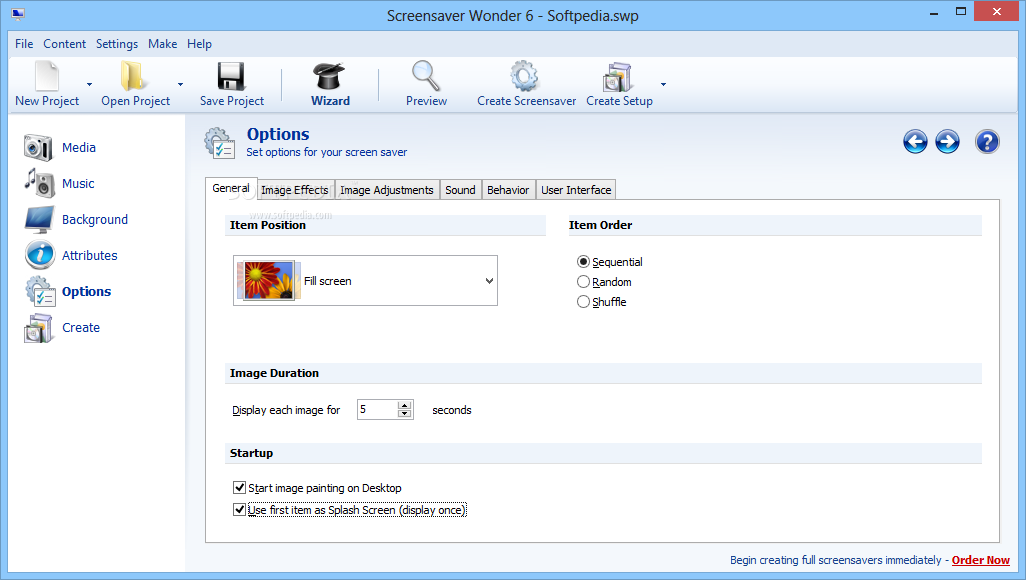The height and width of the screenshot is (580, 1026).
Task: Switch to the Behavior tab
Action: click(508, 190)
